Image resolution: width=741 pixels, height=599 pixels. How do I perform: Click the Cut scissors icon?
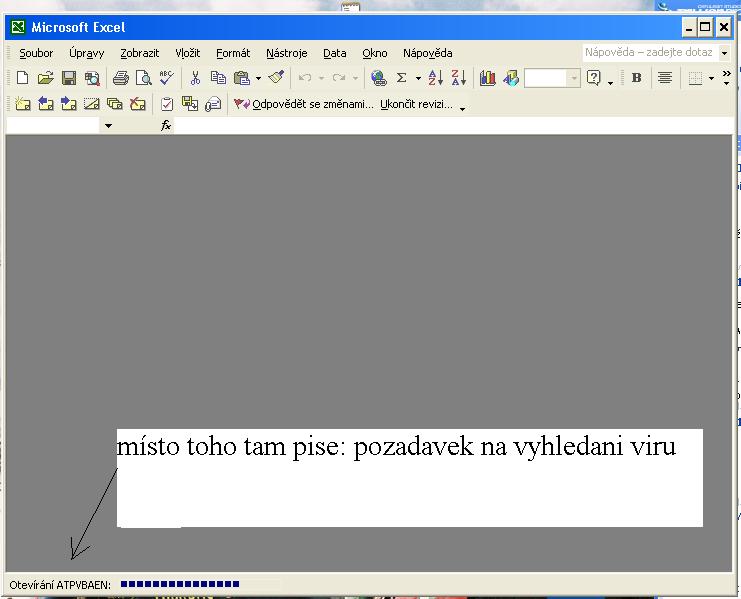click(196, 78)
